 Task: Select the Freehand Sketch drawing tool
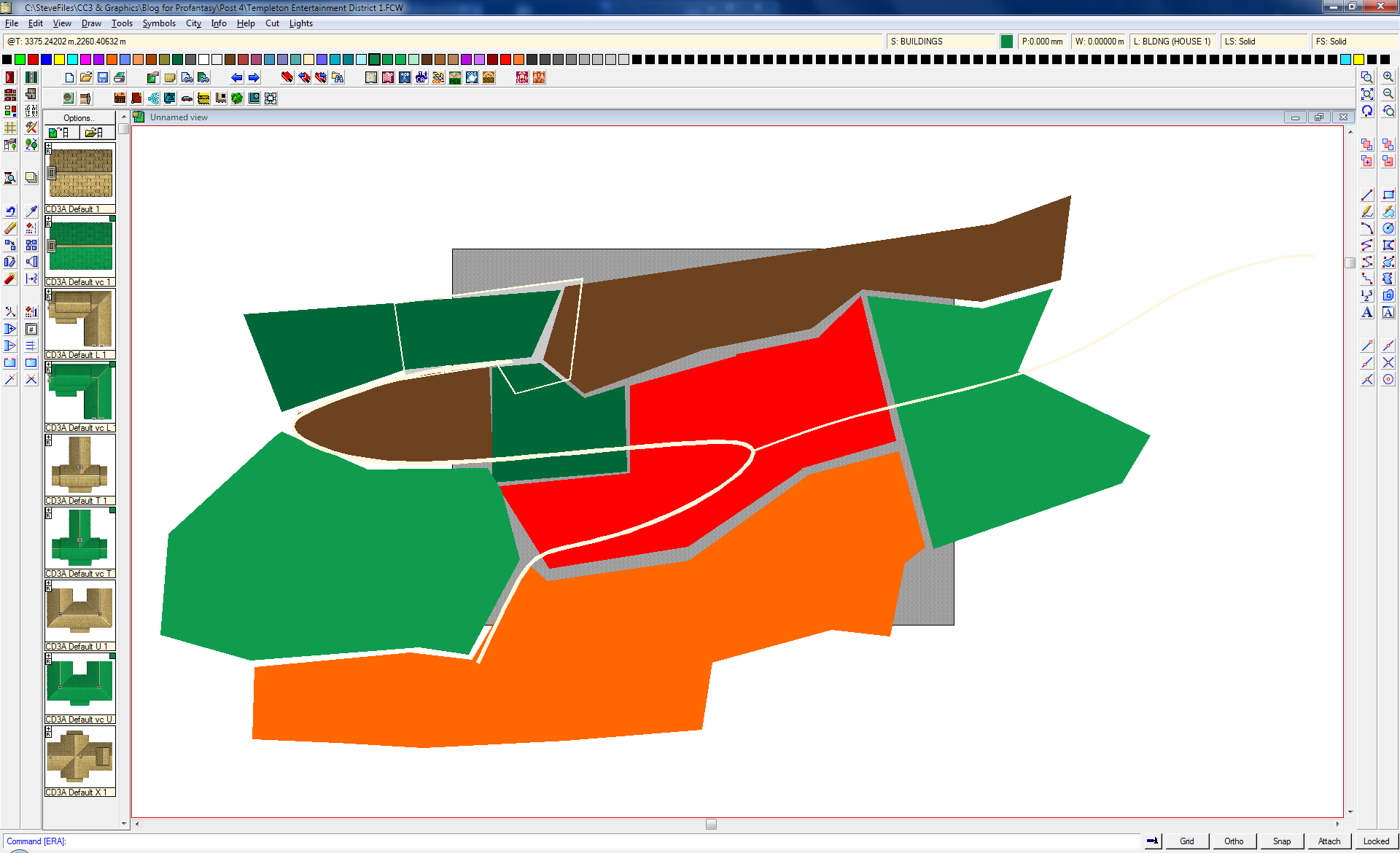(x=1367, y=211)
